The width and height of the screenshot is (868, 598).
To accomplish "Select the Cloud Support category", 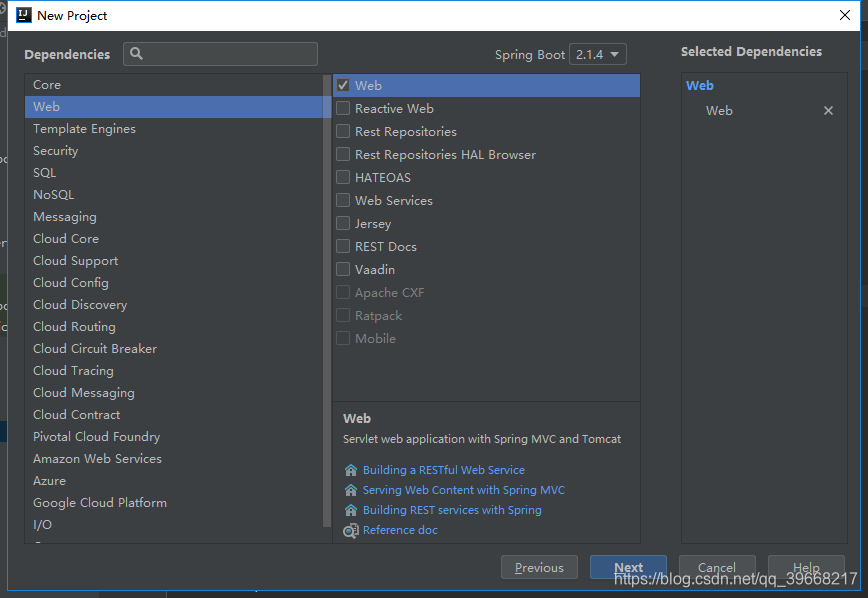I will (x=174, y=261).
